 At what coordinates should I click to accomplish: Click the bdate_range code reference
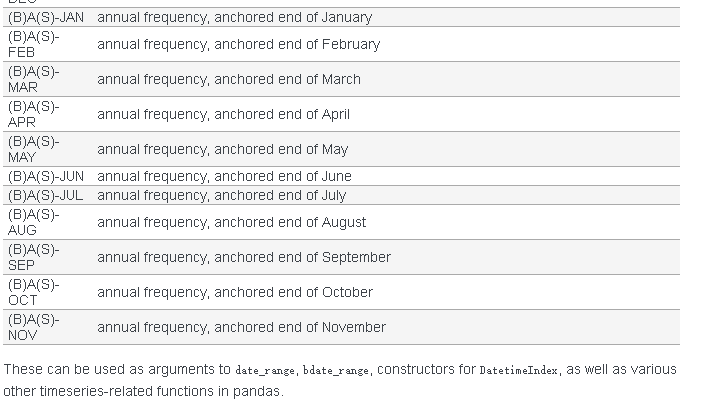tap(337, 370)
